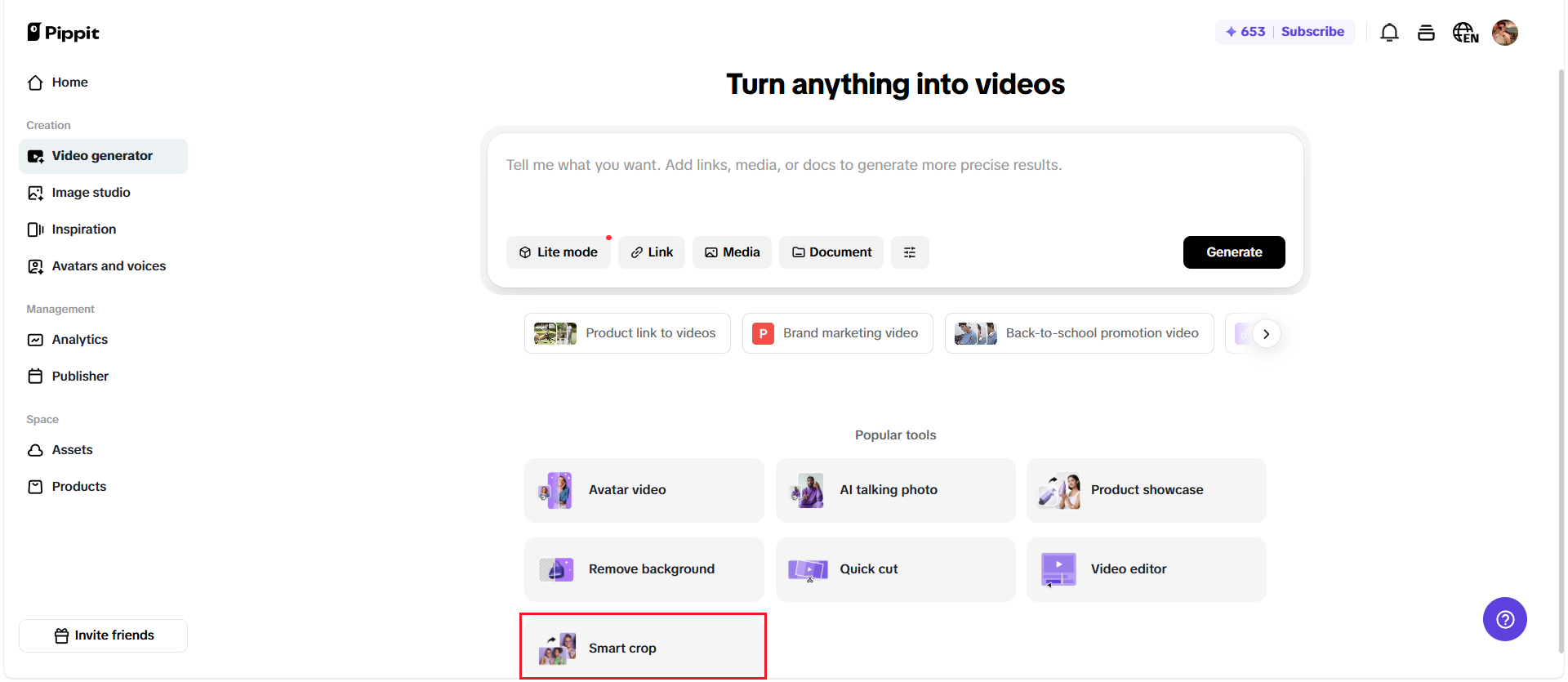Click the Invite friends button
Viewport: 1568px width, 682px height.
click(104, 635)
